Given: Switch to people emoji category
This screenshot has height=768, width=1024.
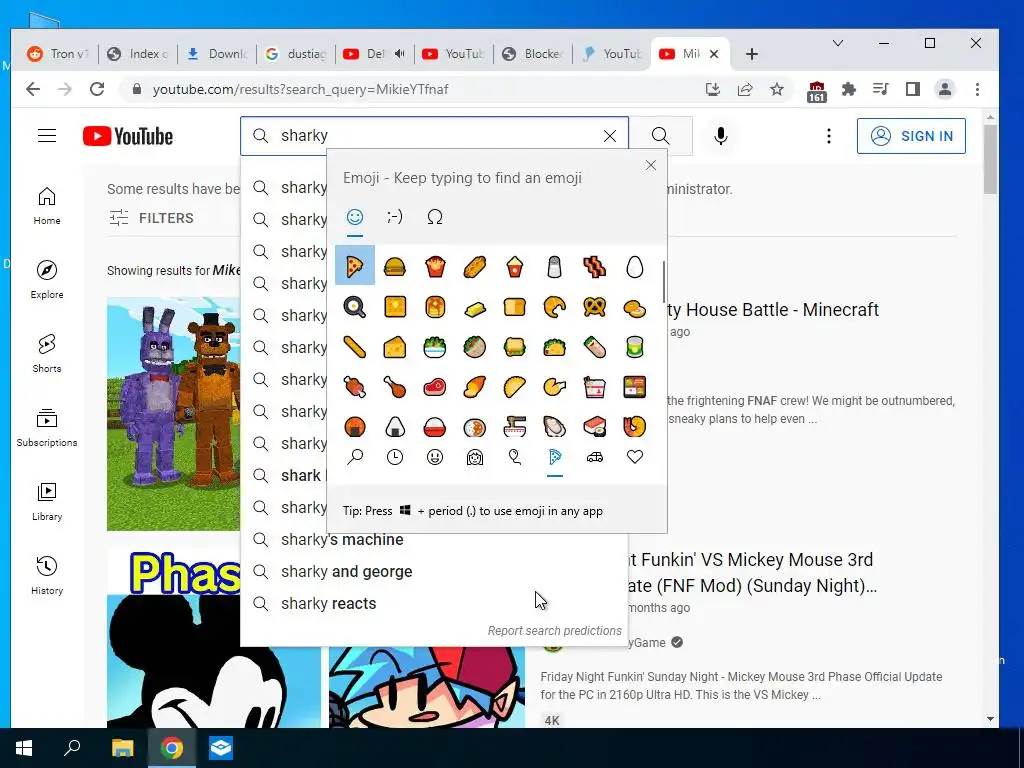Looking at the screenshot, I should [475, 457].
